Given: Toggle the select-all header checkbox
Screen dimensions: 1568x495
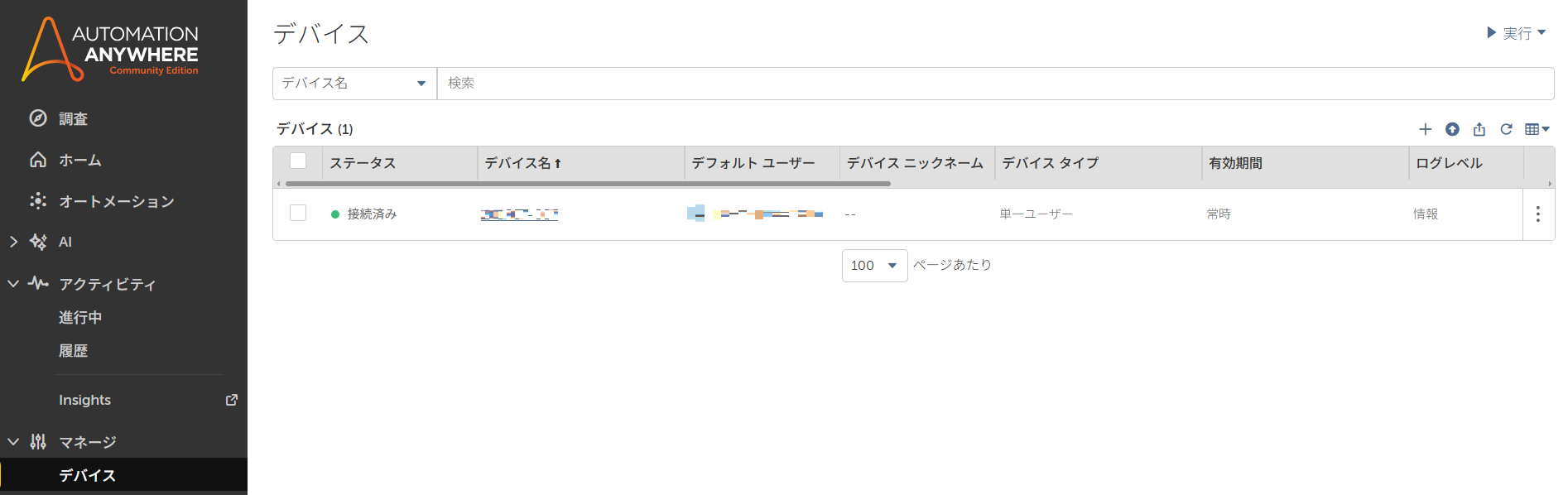Looking at the screenshot, I should coord(298,161).
